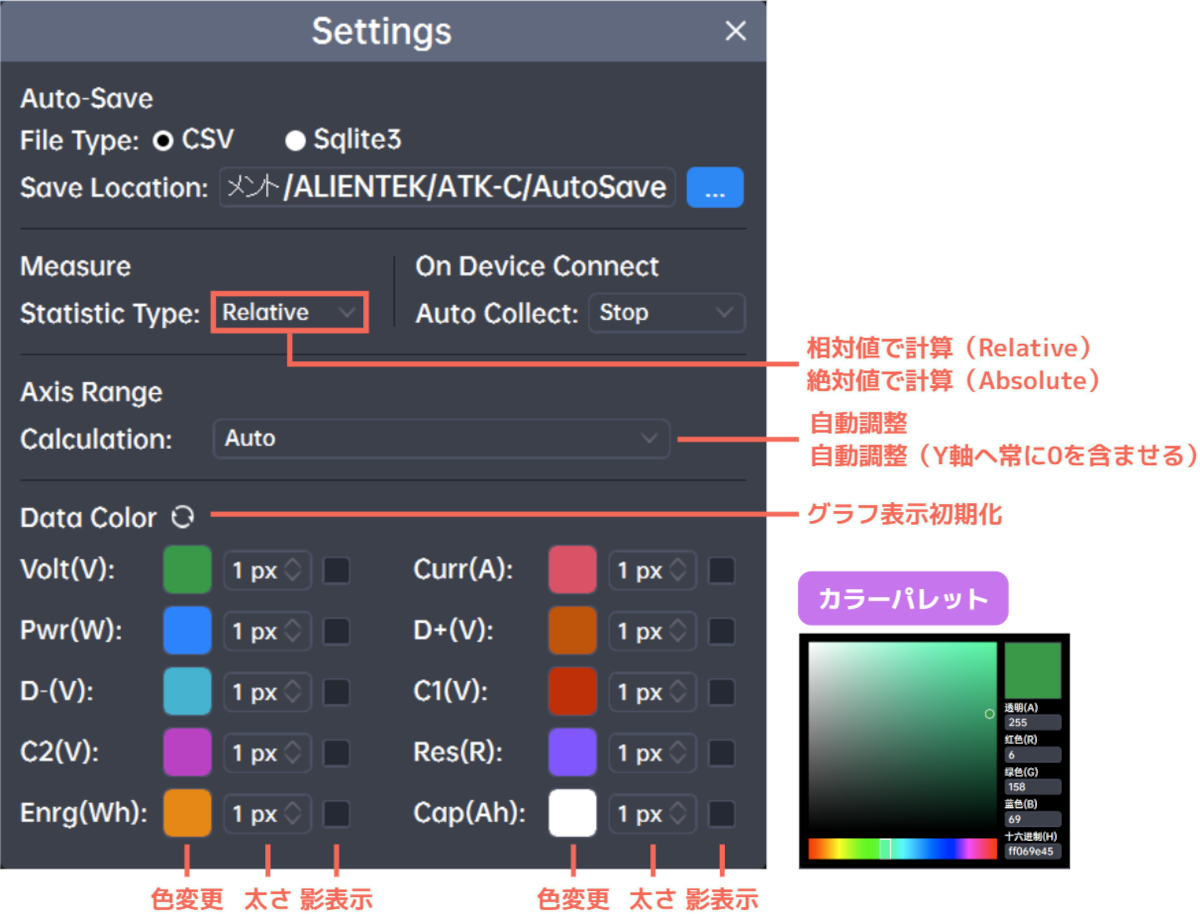Enable shadow checkbox for D-(V)
The width and height of the screenshot is (1200, 914).
click(x=337, y=692)
